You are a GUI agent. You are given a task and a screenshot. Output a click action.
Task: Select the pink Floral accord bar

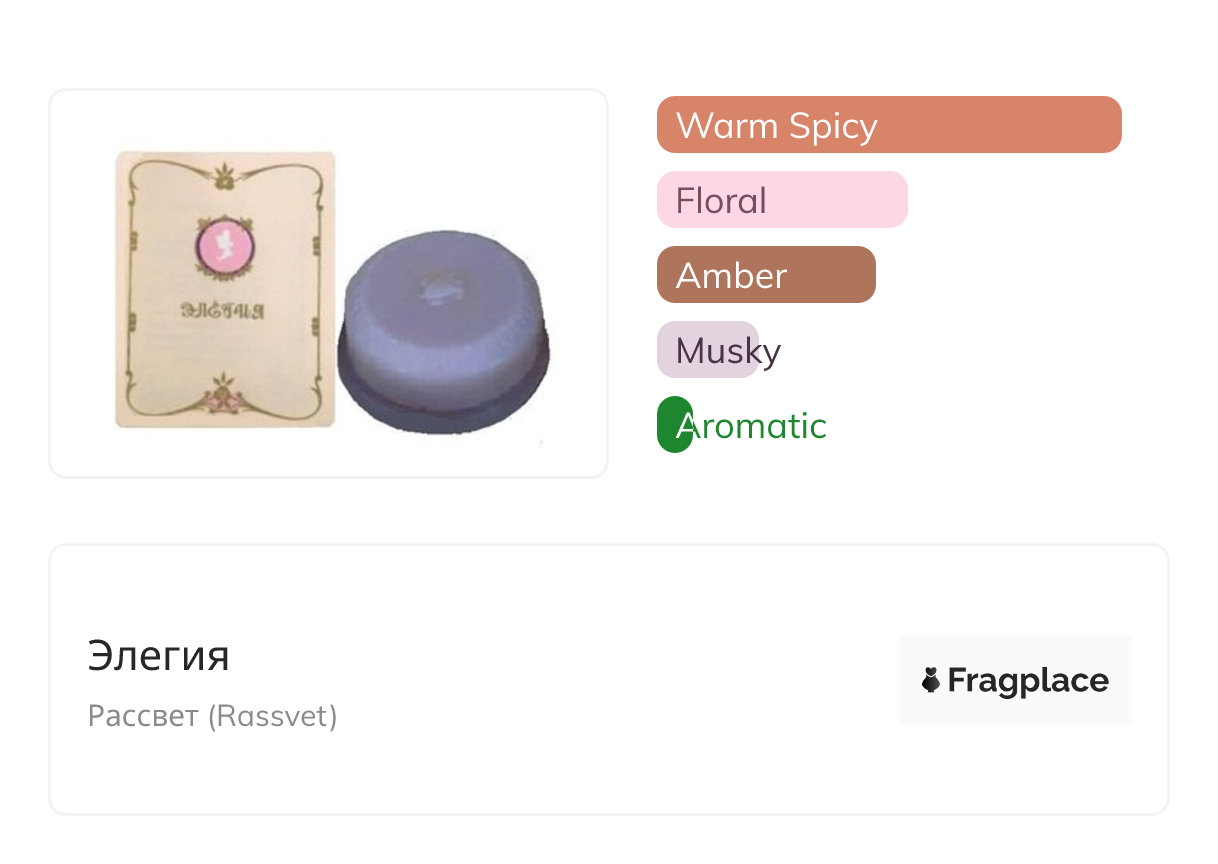click(x=781, y=200)
